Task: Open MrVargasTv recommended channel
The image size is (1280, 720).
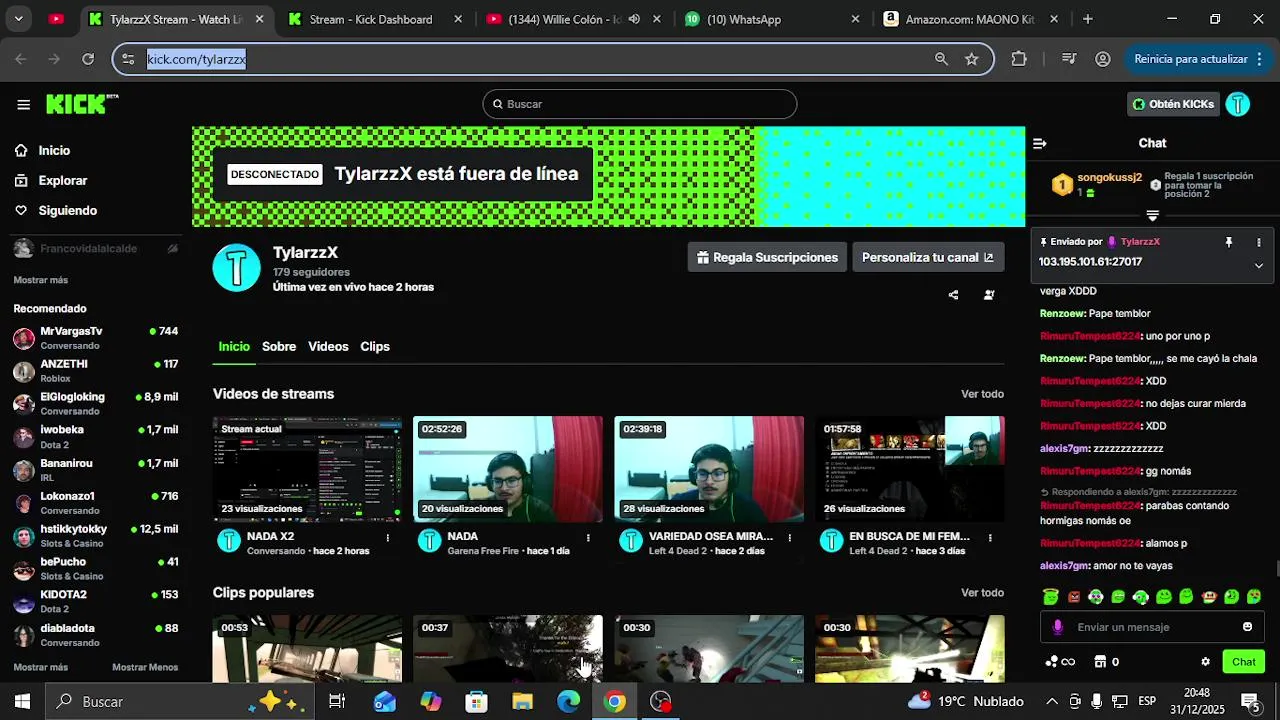Action: 96,338
